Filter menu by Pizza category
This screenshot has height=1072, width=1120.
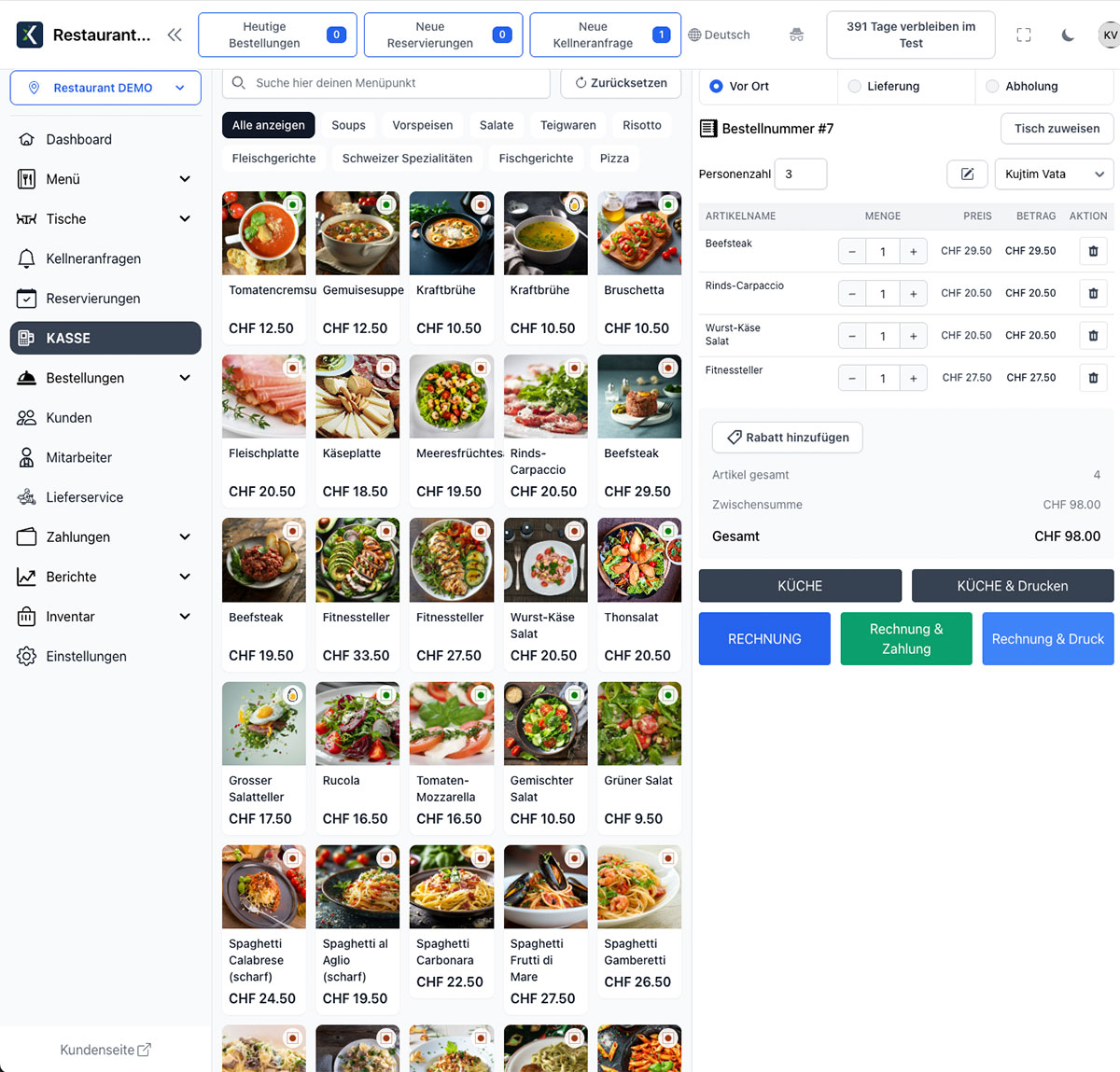[x=614, y=159]
